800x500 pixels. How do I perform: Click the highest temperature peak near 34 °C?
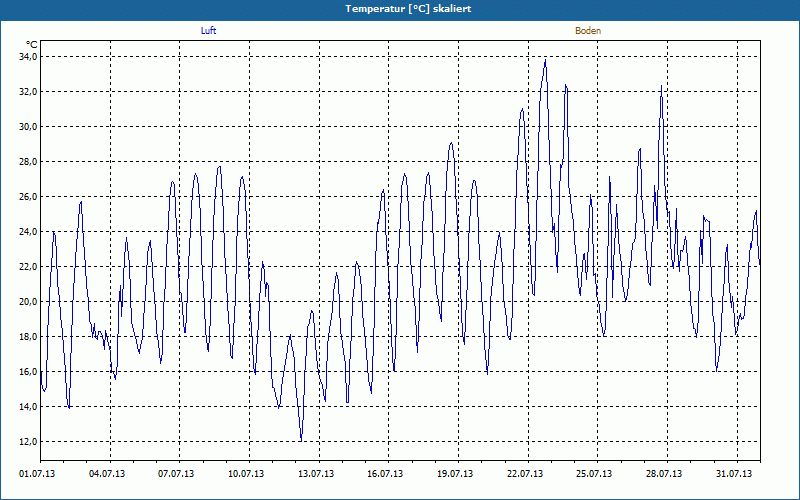[545, 60]
